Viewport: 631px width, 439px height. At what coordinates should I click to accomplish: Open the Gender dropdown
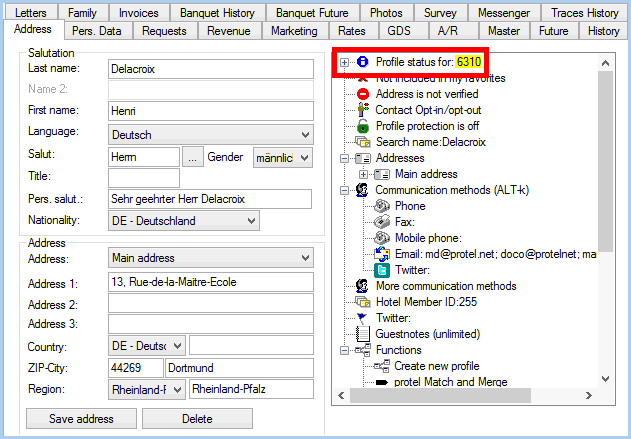pos(304,157)
